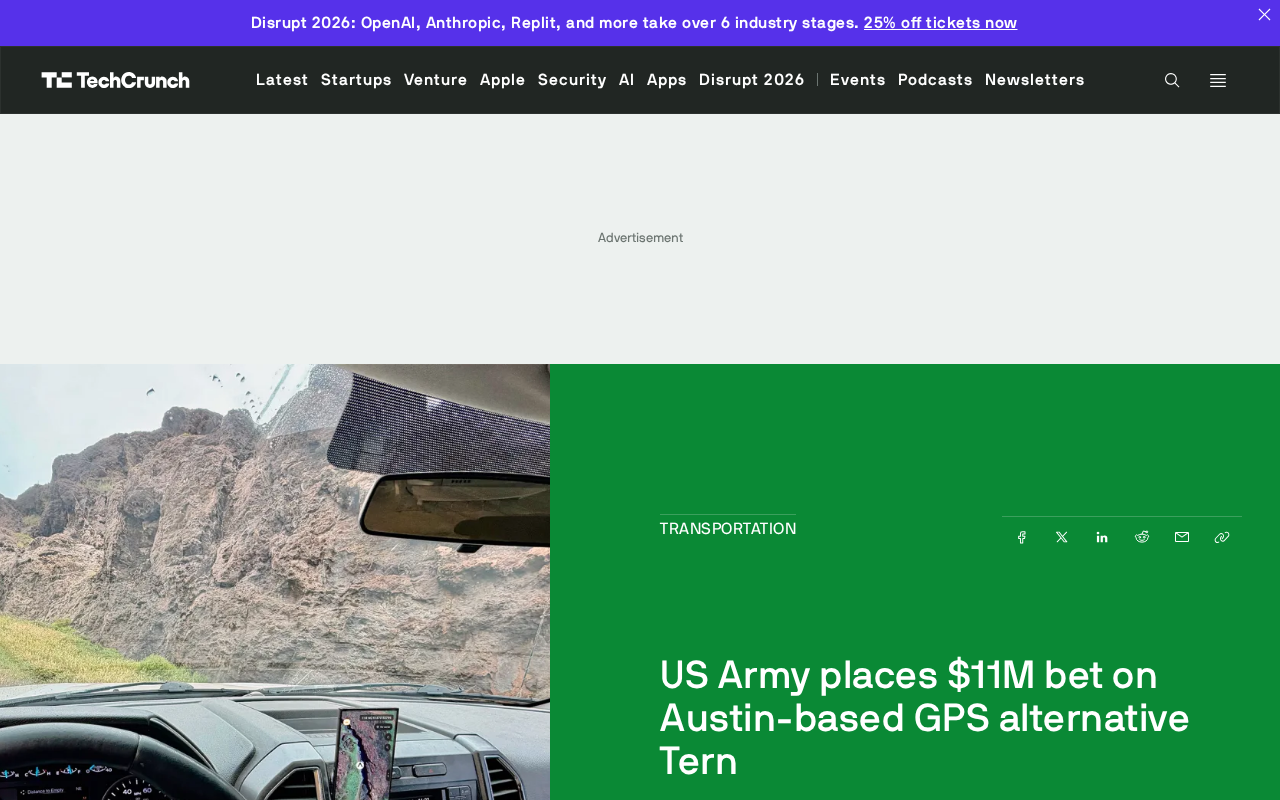
Task: Open Newsletters nav item
Action: [1035, 79]
